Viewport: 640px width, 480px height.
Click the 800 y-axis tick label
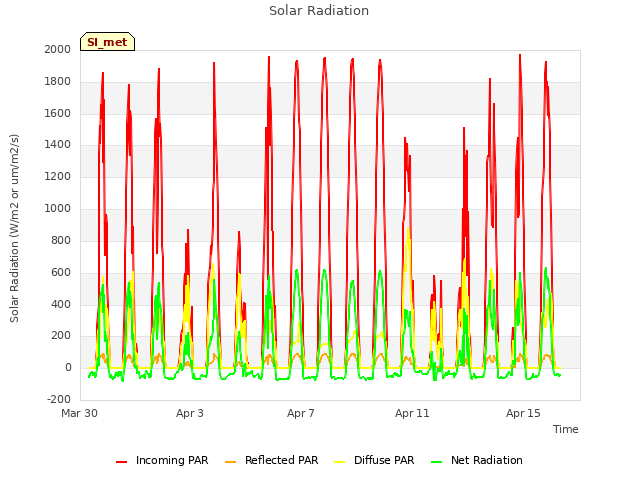click(x=61, y=240)
